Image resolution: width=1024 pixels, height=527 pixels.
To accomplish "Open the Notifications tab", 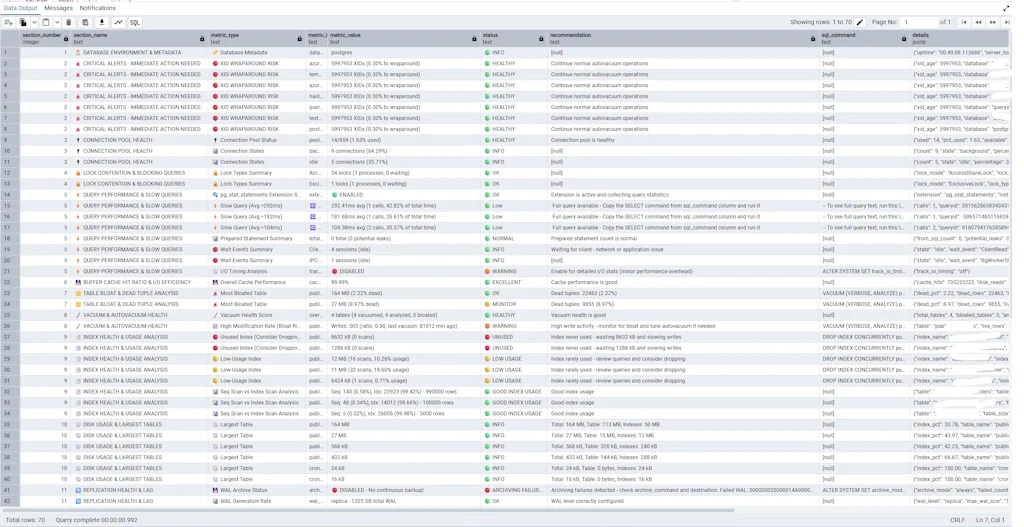I will pyautogui.click(x=98, y=8).
